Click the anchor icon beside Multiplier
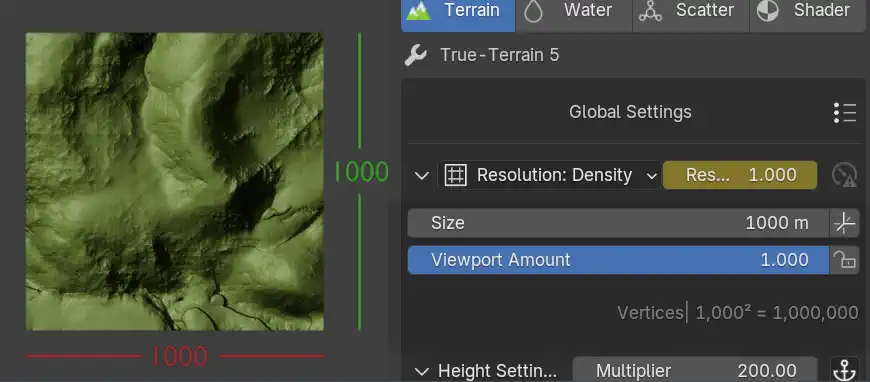 pyautogui.click(x=844, y=370)
